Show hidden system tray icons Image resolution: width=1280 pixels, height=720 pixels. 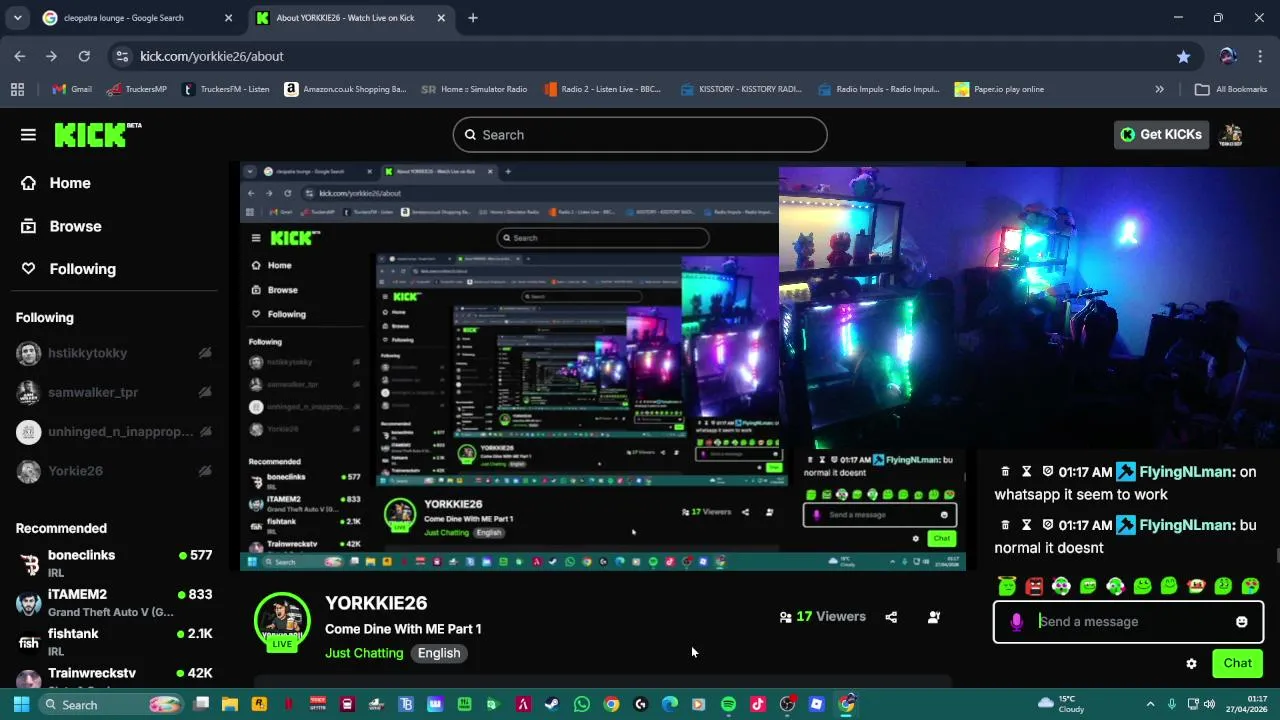[1150, 704]
